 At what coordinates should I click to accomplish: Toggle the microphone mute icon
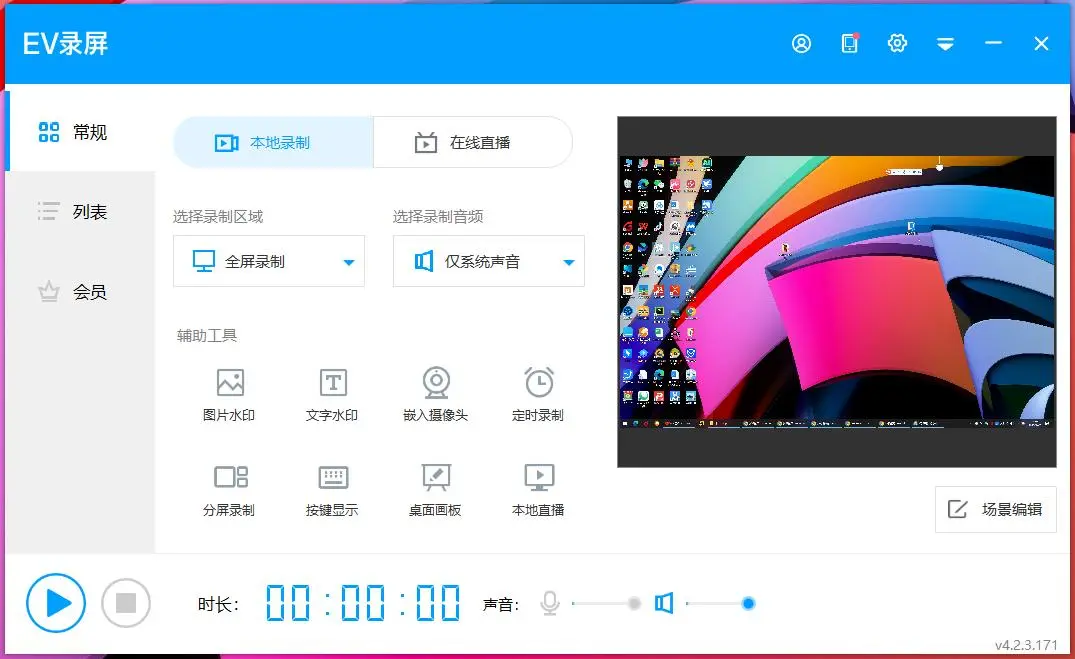coord(549,603)
